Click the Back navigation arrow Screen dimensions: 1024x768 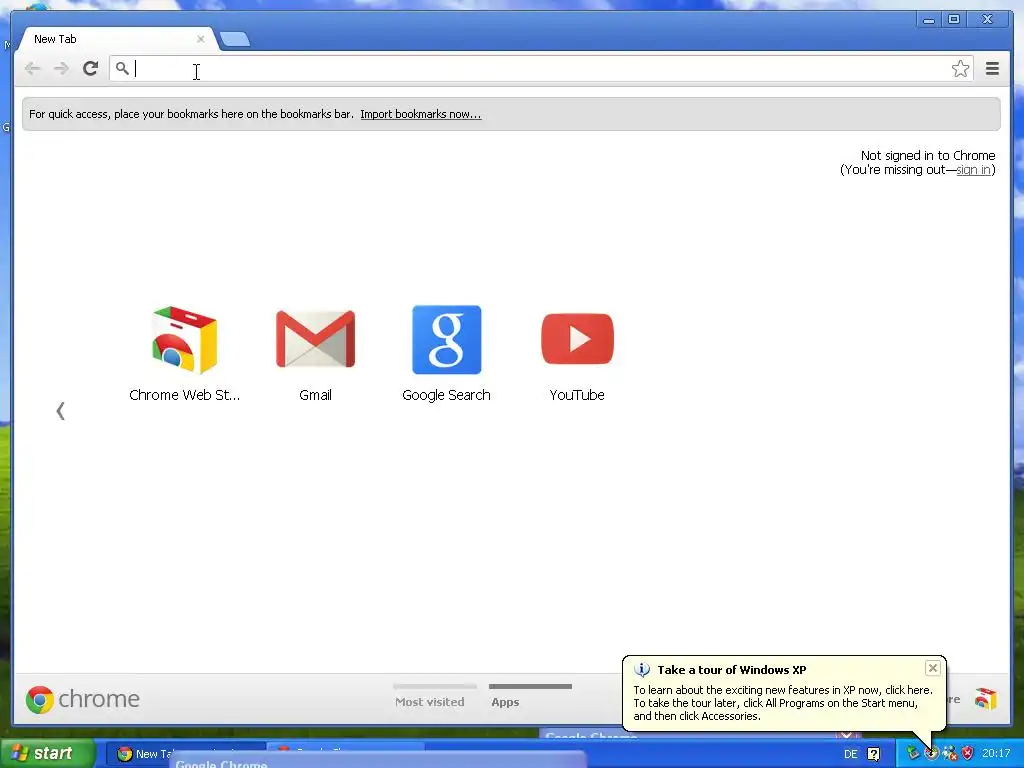coord(32,69)
